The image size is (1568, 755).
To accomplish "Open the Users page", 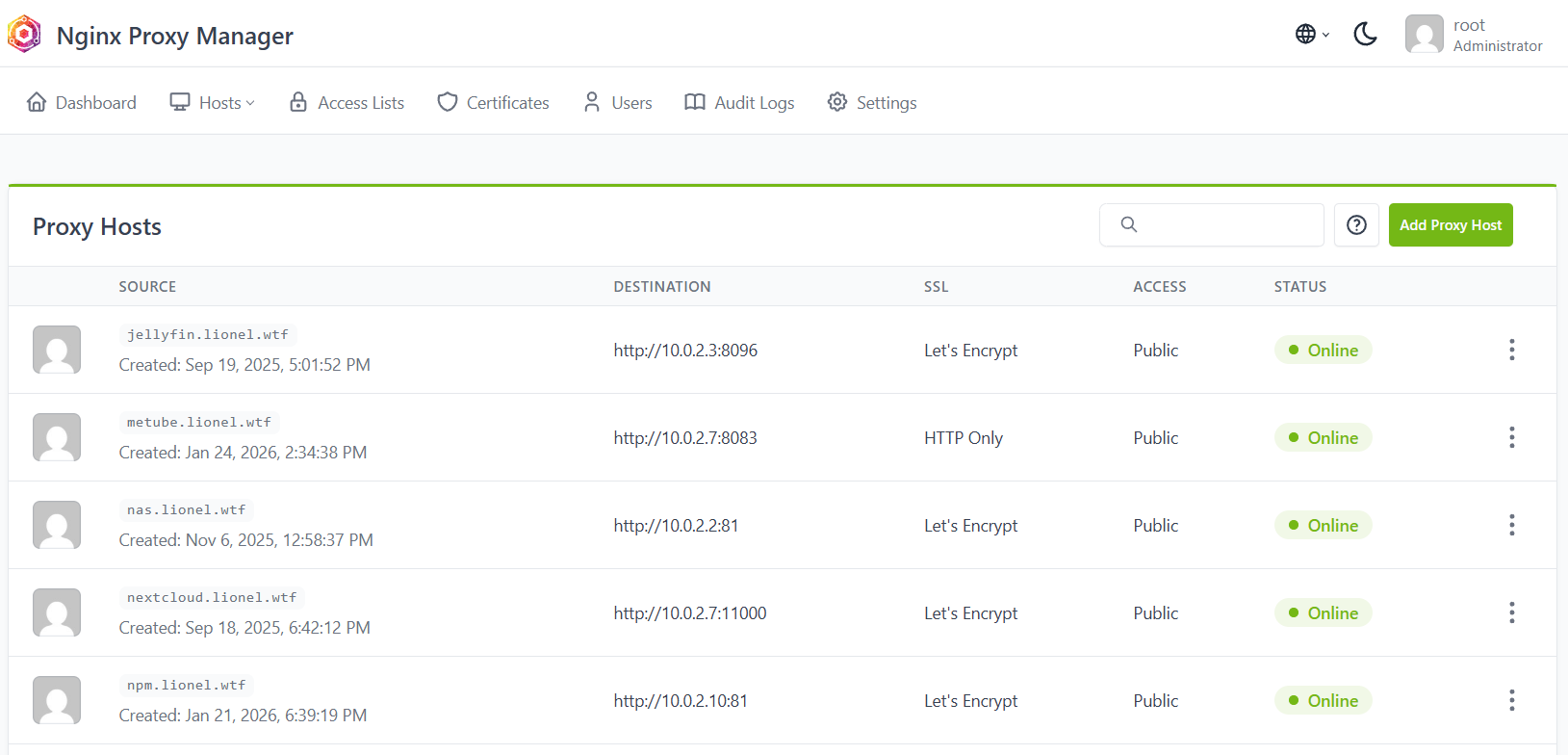I will 618,103.
